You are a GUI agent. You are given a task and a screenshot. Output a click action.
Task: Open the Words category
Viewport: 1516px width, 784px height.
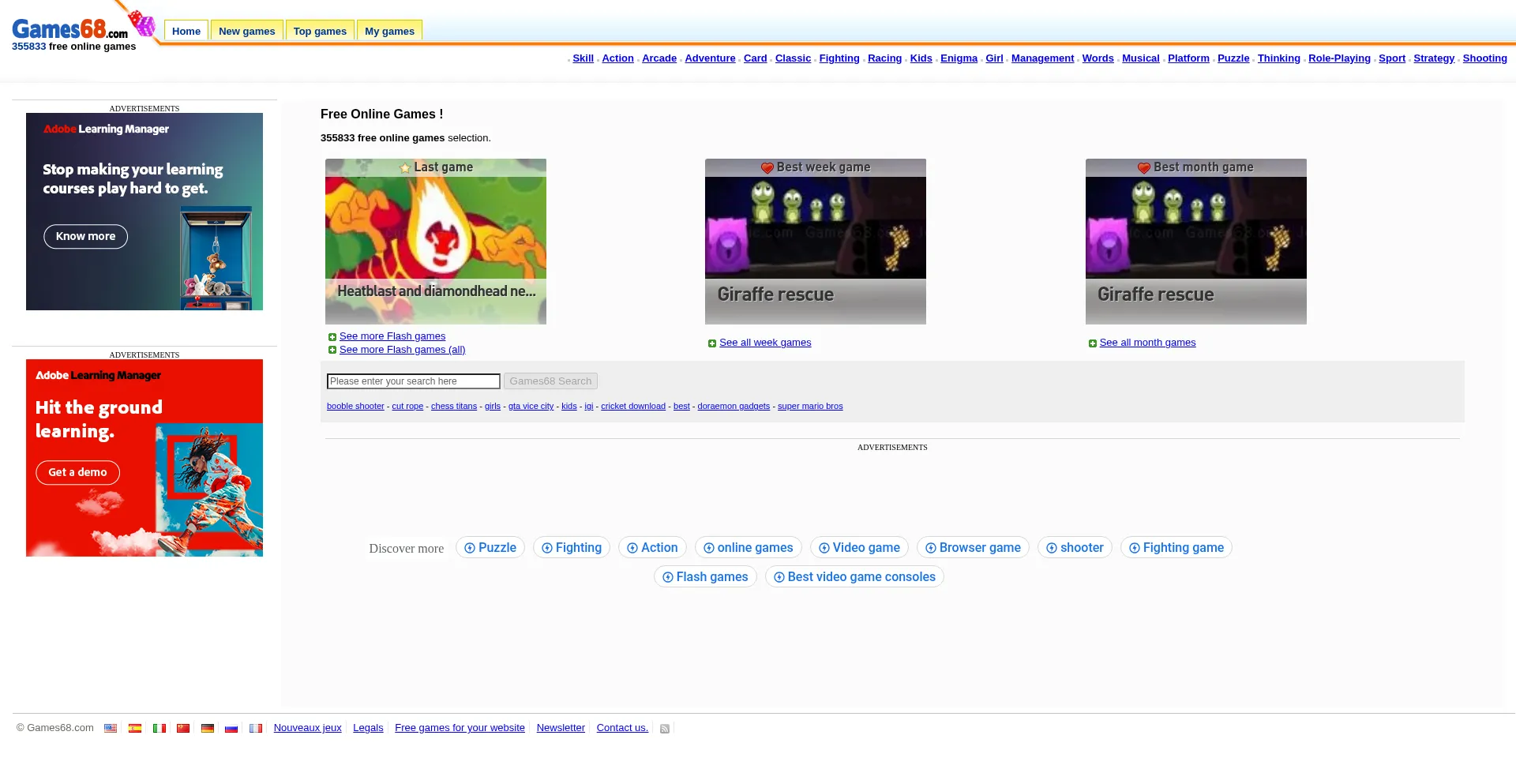click(x=1098, y=58)
